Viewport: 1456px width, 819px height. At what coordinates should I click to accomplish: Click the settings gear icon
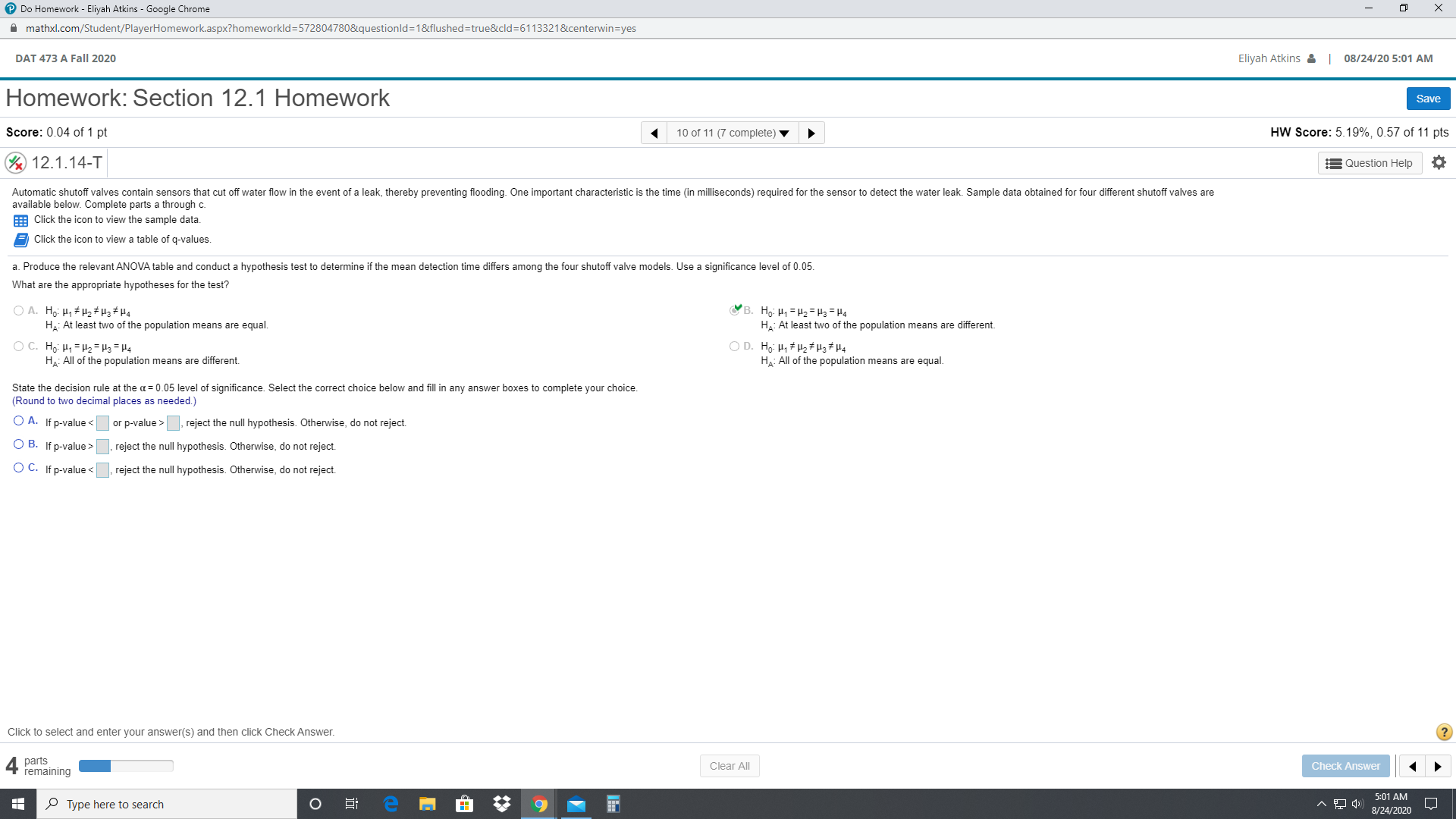pos(1438,162)
